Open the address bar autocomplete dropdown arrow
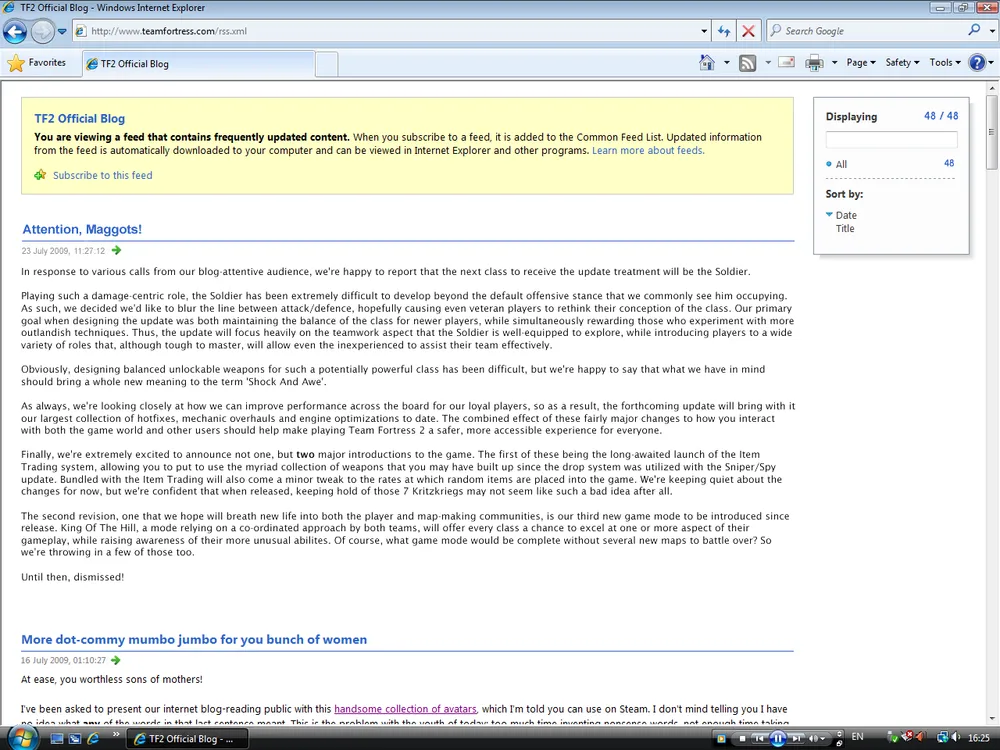 point(704,31)
